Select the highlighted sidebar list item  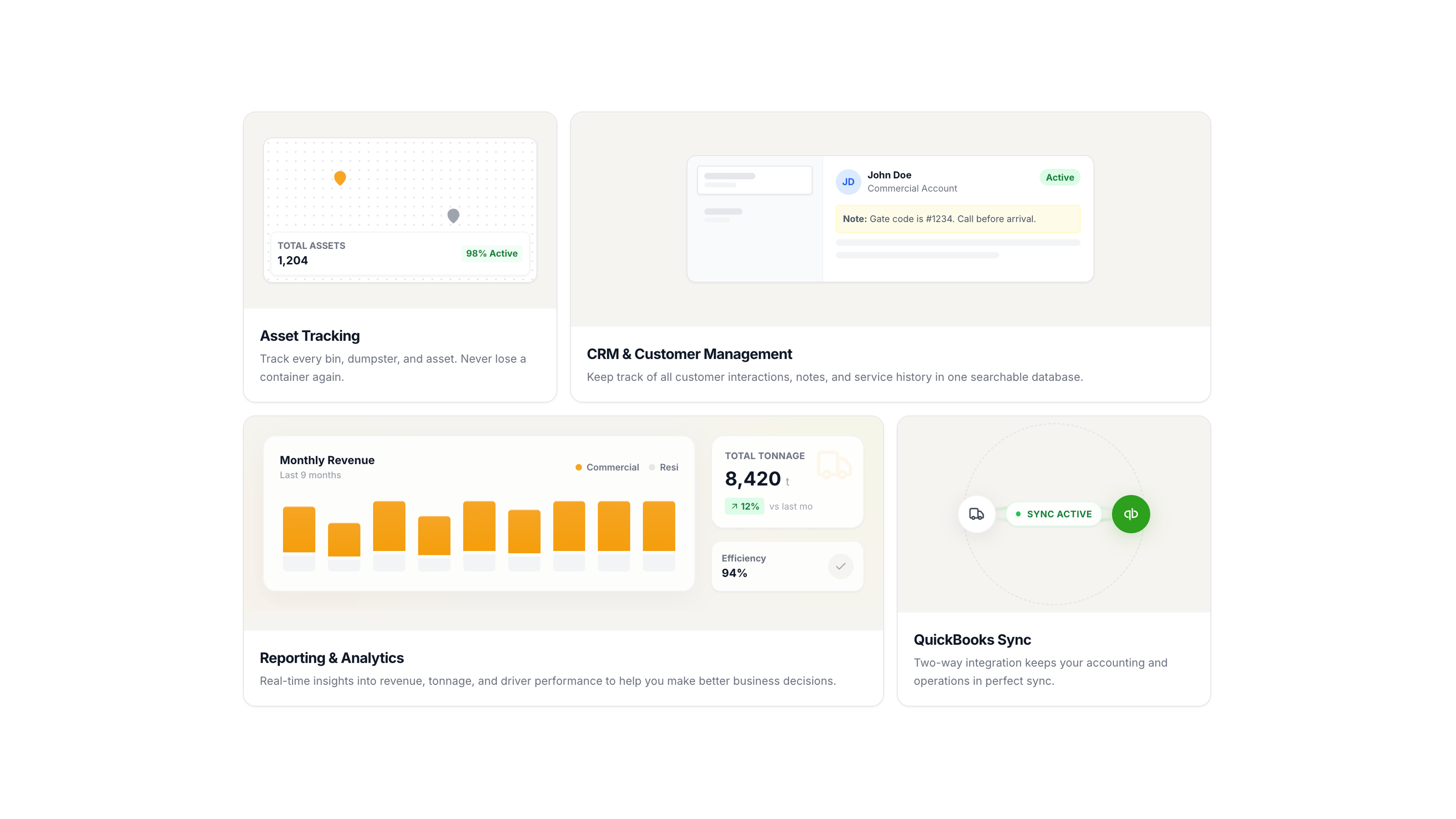754,180
